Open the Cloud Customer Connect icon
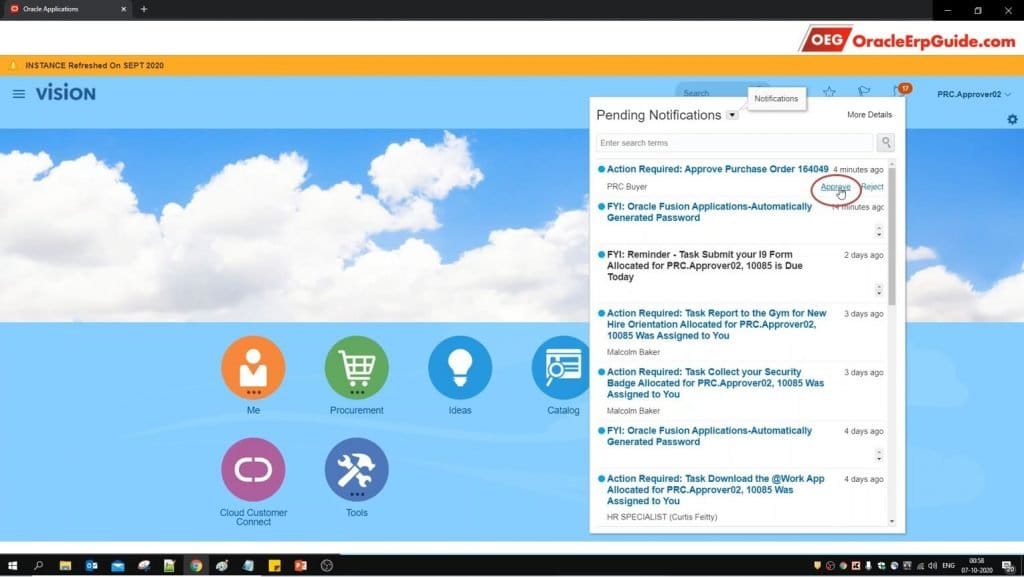 point(253,470)
